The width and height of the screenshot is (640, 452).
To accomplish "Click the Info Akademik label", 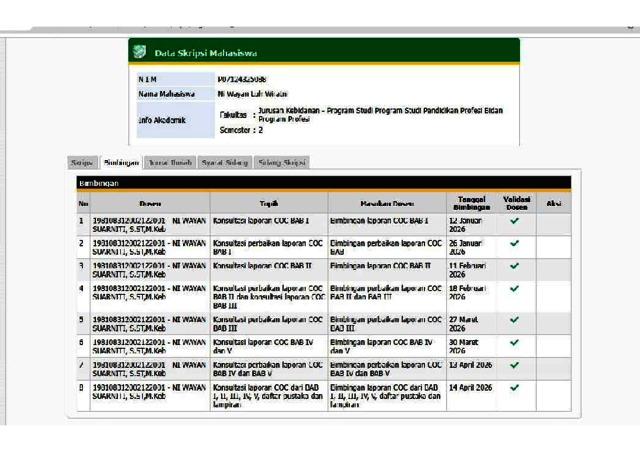I will tap(162, 120).
